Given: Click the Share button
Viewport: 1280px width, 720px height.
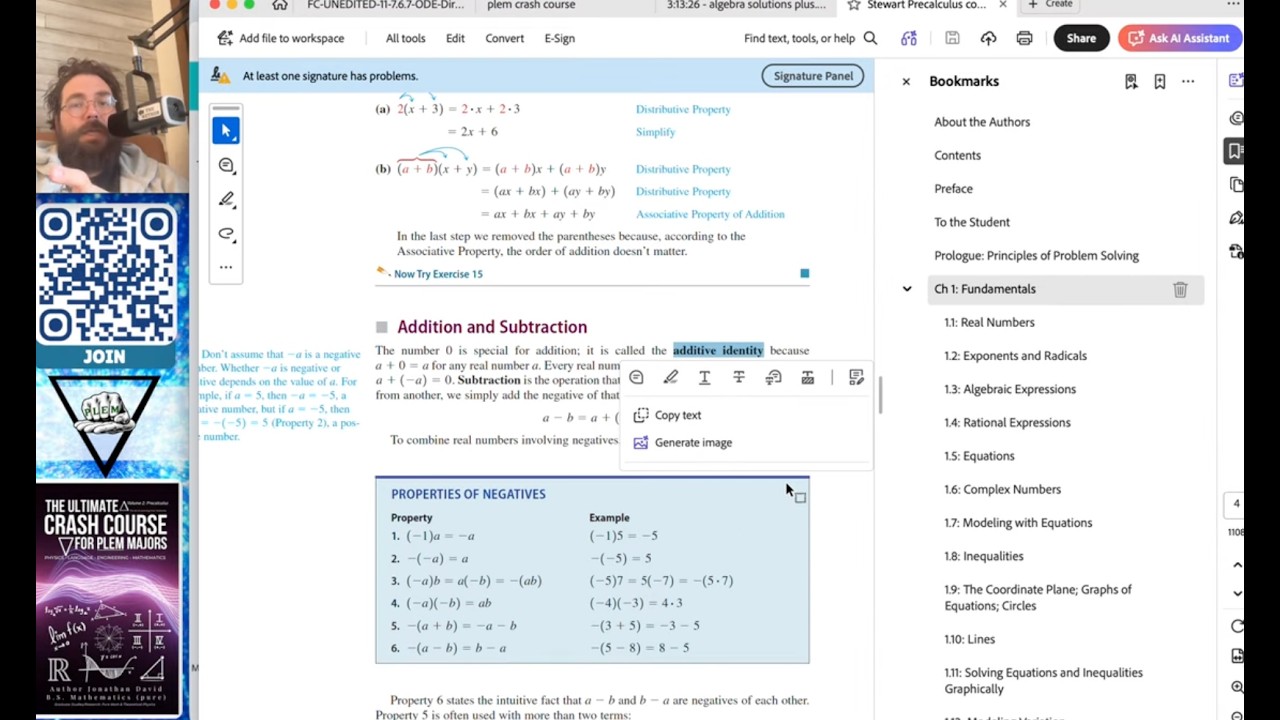Looking at the screenshot, I should [x=1081, y=38].
